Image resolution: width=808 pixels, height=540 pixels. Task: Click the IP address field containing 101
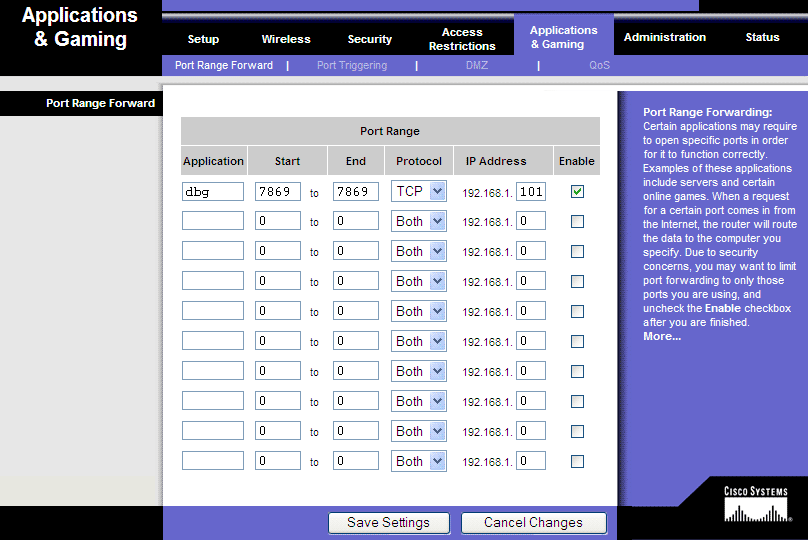[531, 191]
